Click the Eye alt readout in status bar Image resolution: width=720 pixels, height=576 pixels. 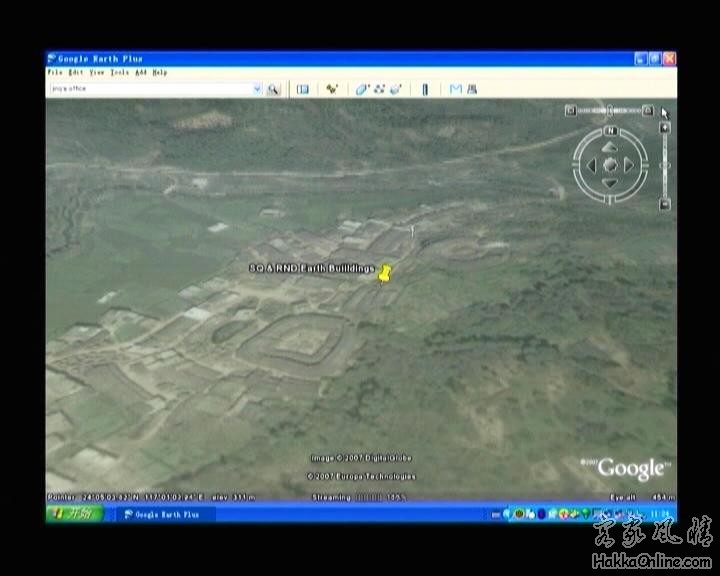[x=642, y=497]
